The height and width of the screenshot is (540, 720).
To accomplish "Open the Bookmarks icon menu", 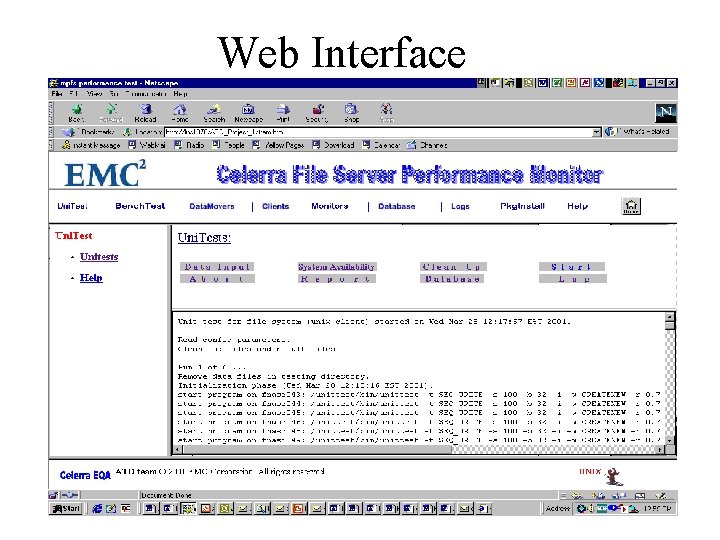I will click(69, 132).
